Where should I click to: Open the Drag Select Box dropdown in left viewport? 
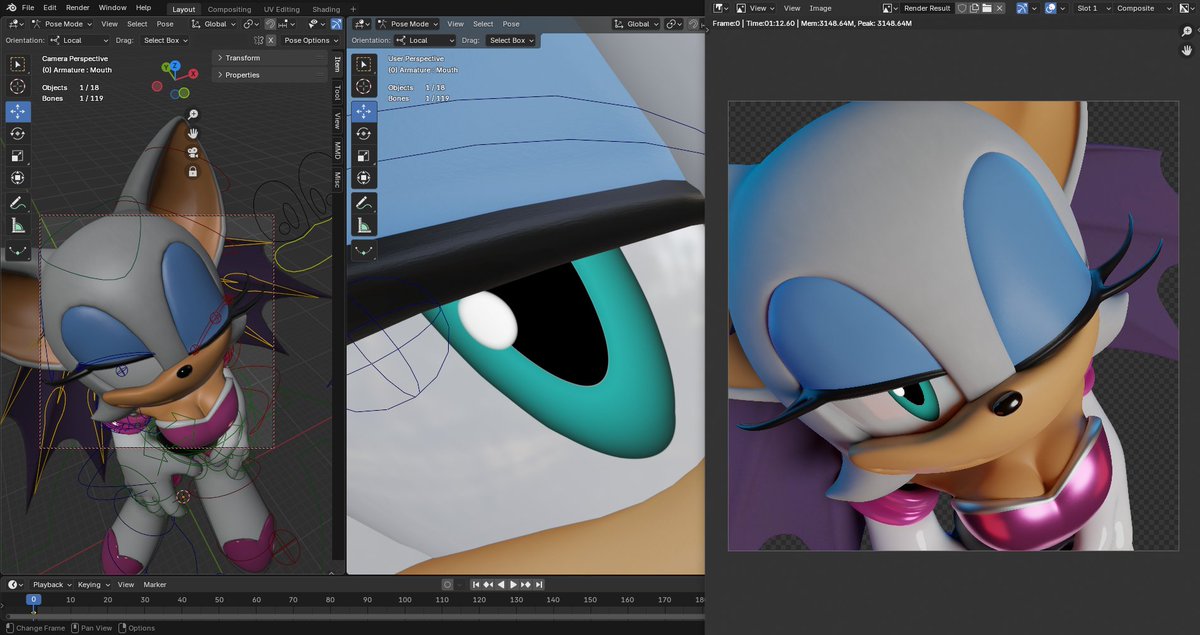coord(164,40)
